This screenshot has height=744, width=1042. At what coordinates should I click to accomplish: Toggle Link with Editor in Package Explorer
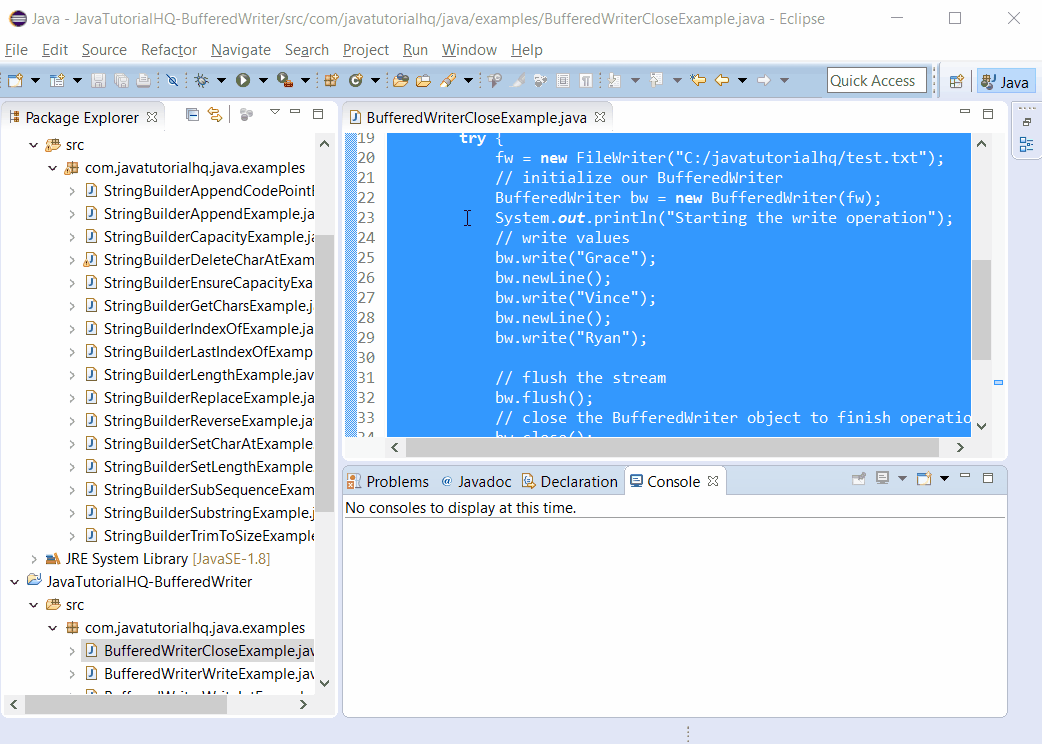[x=215, y=114]
